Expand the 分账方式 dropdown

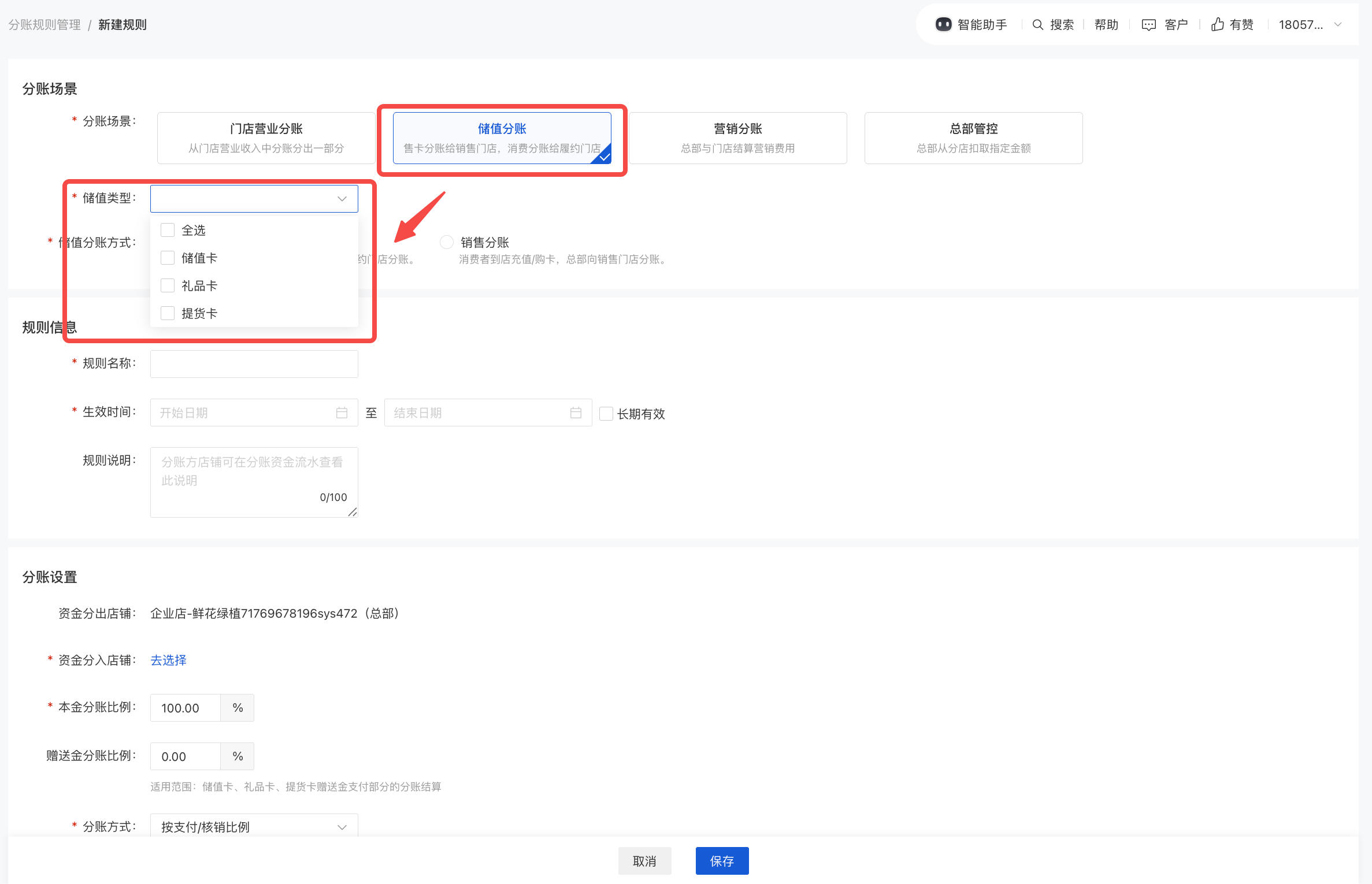click(x=342, y=827)
